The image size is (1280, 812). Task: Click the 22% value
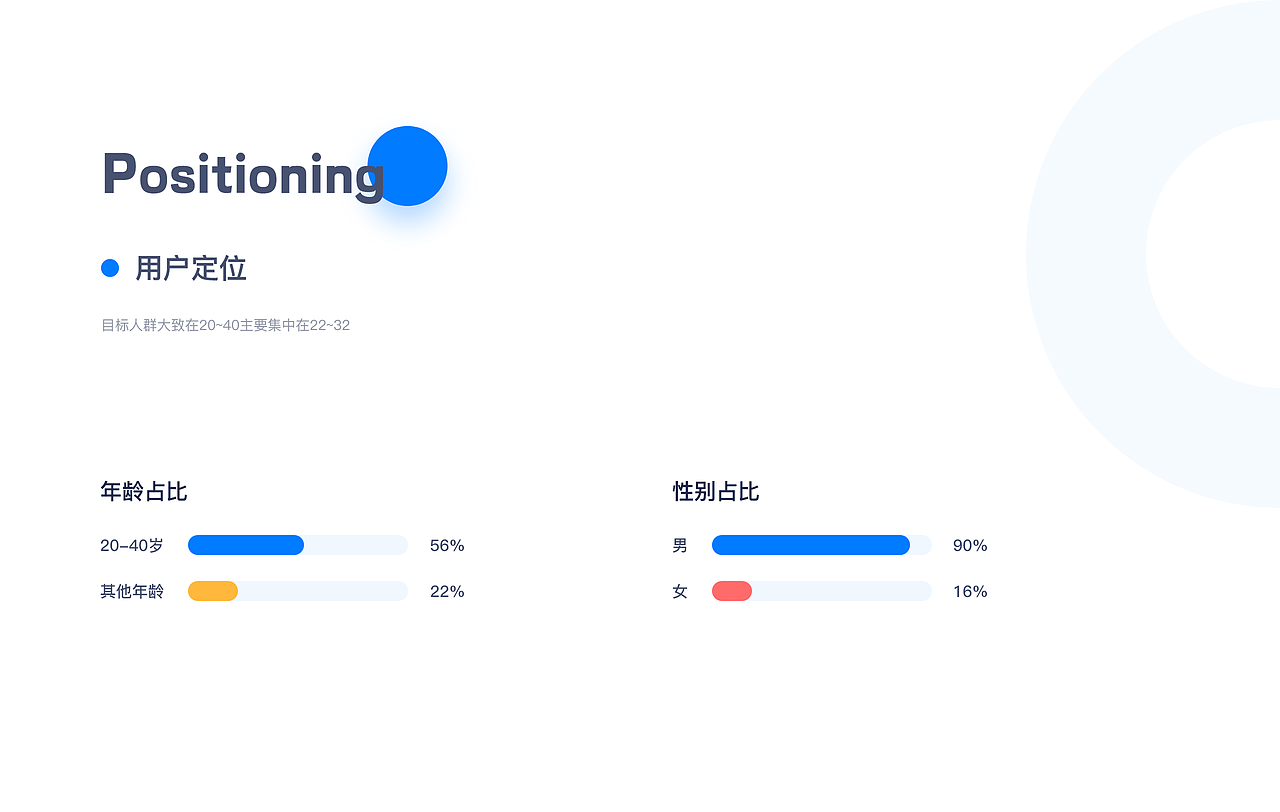(447, 591)
